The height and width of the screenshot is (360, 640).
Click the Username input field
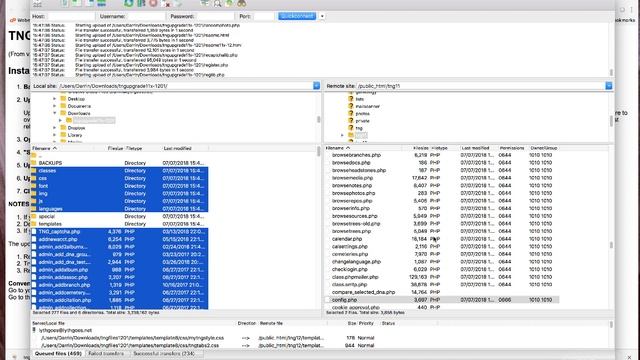point(146,16)
